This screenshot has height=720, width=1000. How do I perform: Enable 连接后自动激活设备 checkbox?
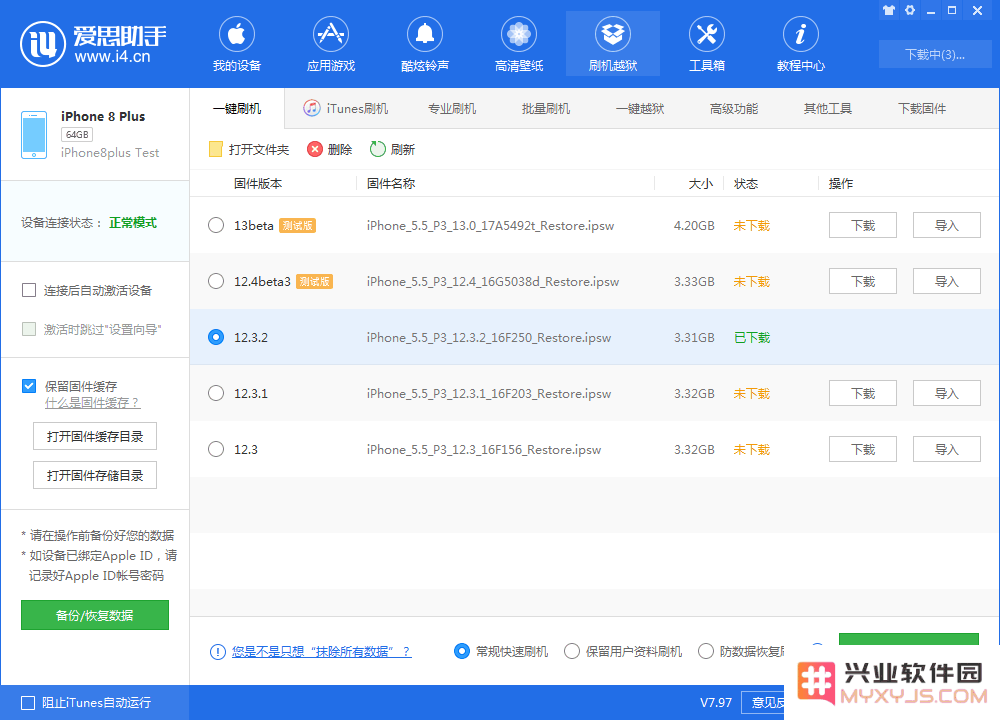pyautogui.click(x=29, y=290)
